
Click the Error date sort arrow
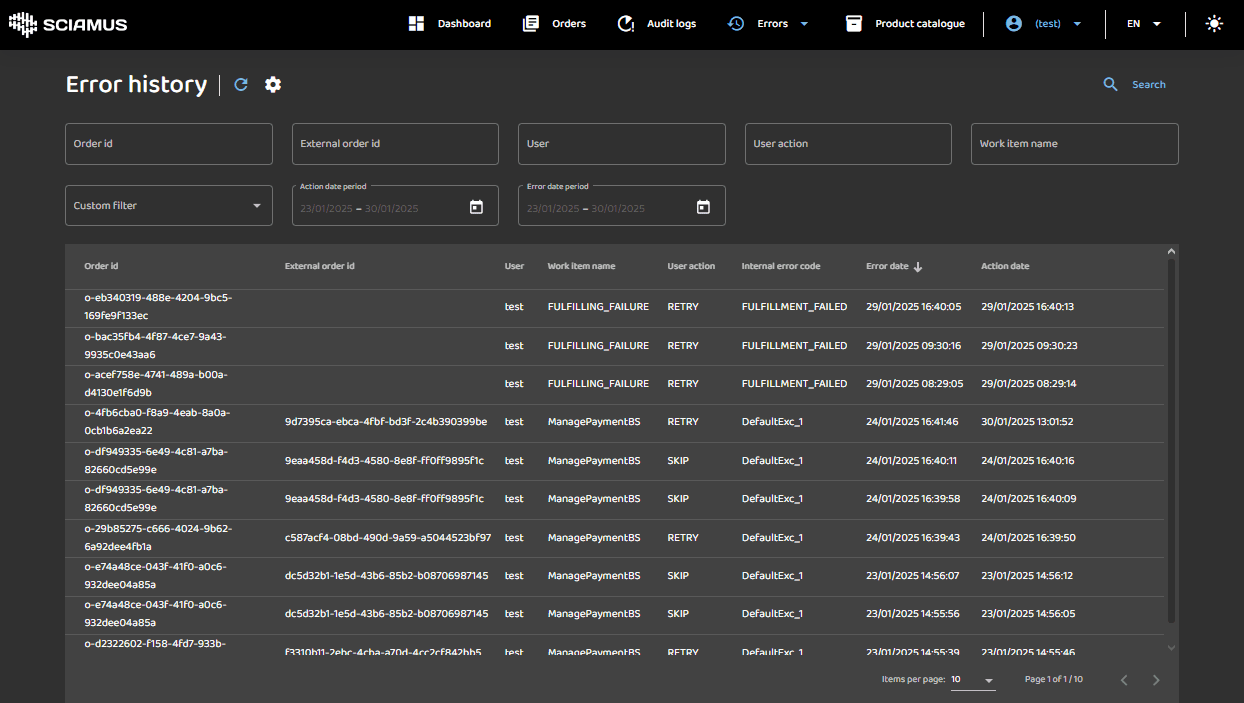[918, 267]
